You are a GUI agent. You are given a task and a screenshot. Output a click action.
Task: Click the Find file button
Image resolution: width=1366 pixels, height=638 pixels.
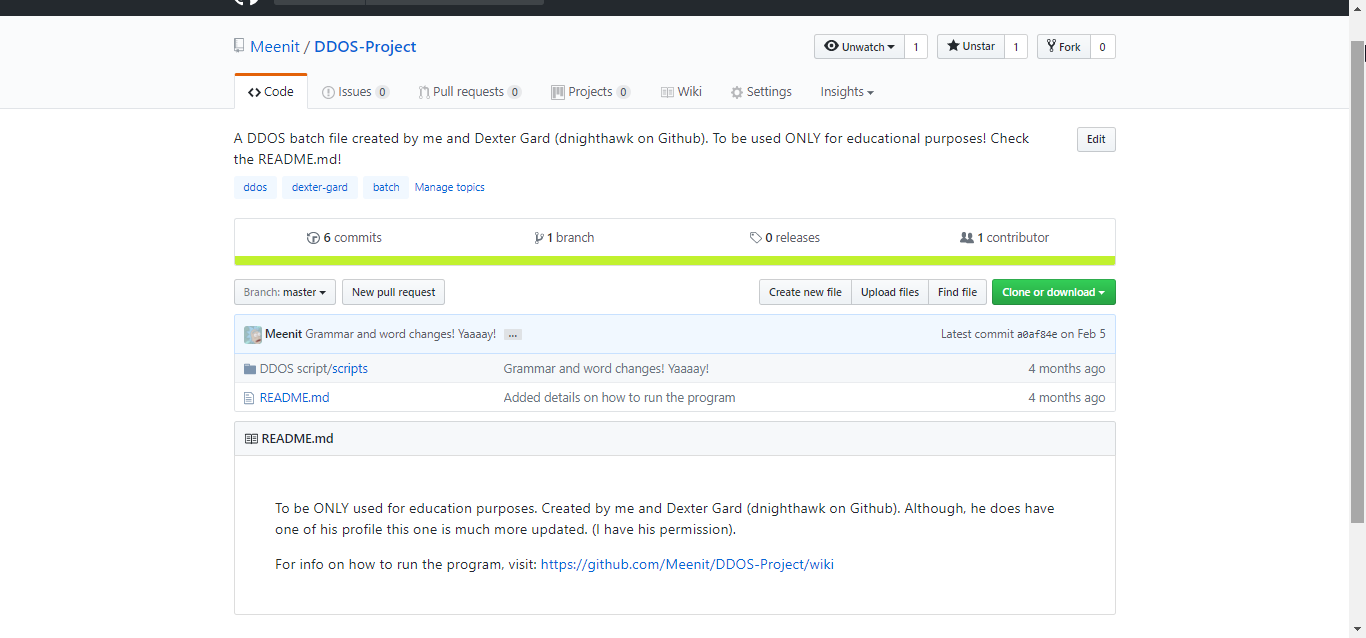[957, 292]
